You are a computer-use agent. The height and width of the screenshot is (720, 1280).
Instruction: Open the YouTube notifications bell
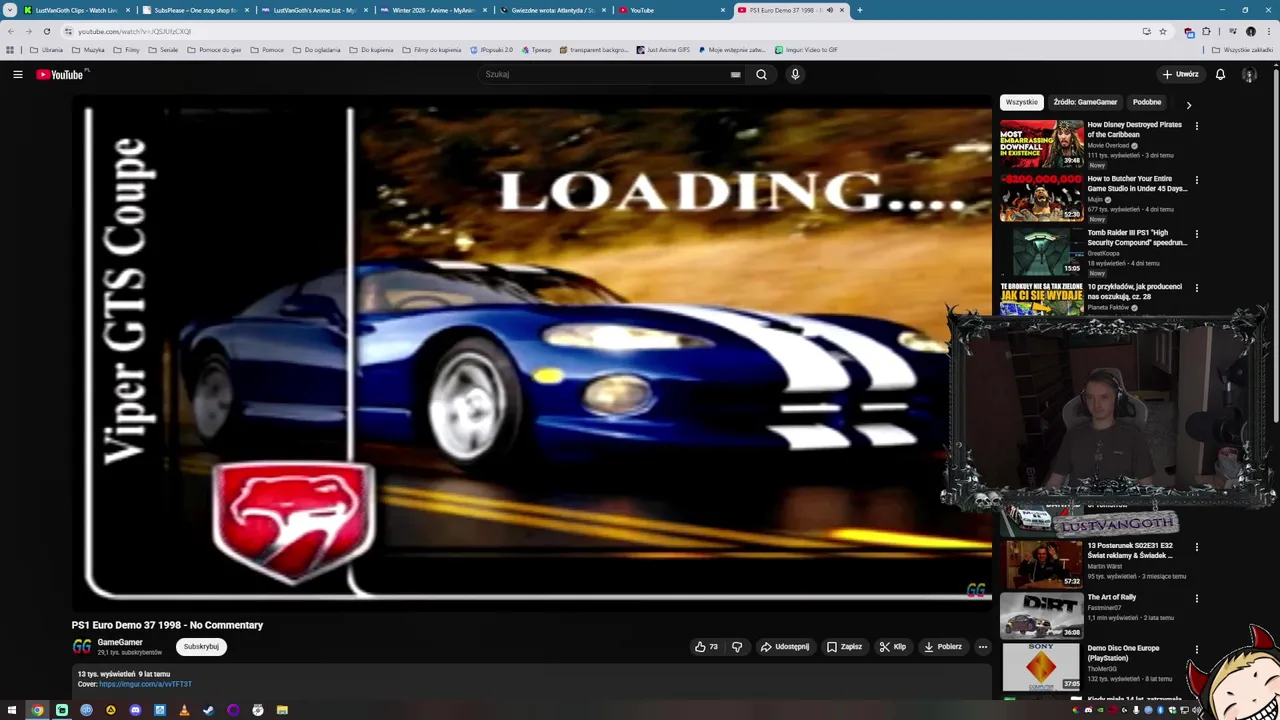point(1220,74)
